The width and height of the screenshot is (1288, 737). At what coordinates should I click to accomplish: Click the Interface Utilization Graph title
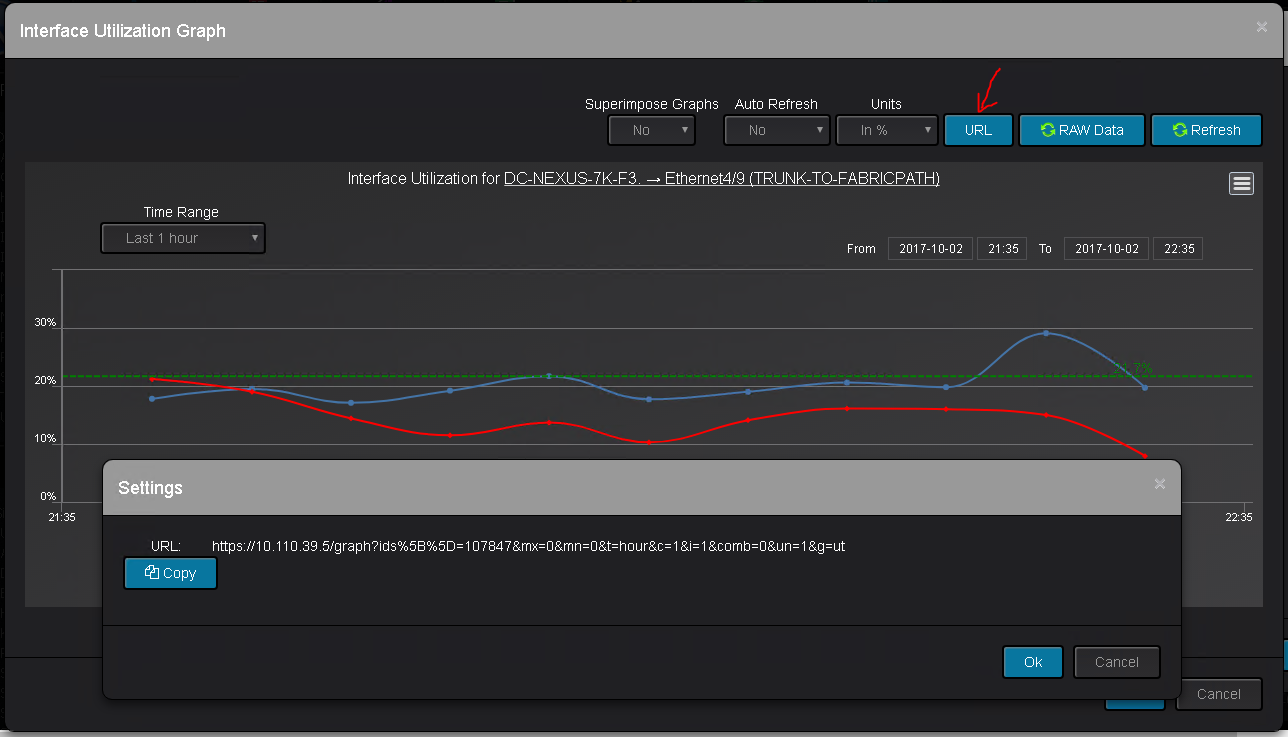(x=123, y=31)
